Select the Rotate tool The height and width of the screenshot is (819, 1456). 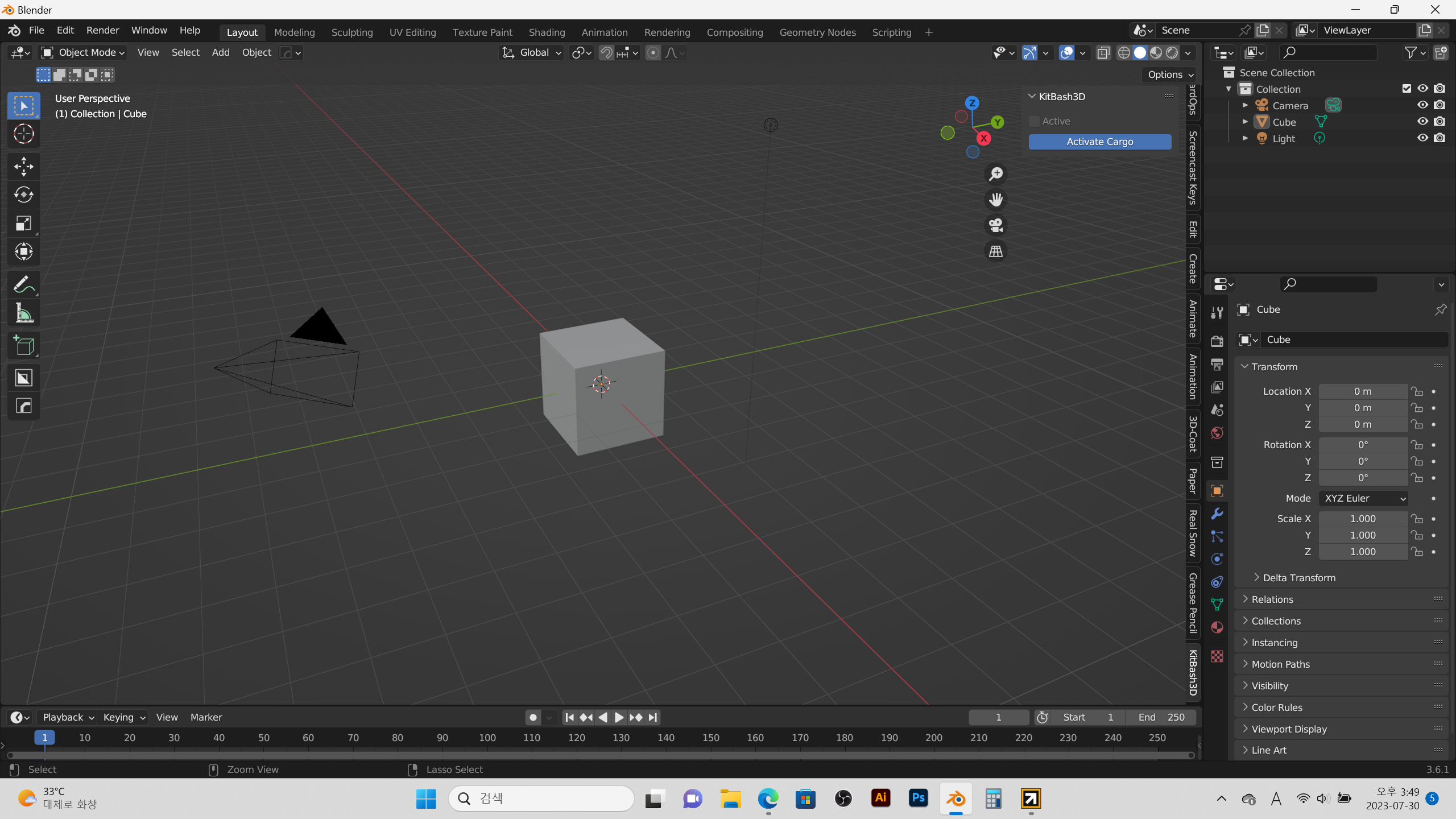pyautogui.click(x=23, y=195)
